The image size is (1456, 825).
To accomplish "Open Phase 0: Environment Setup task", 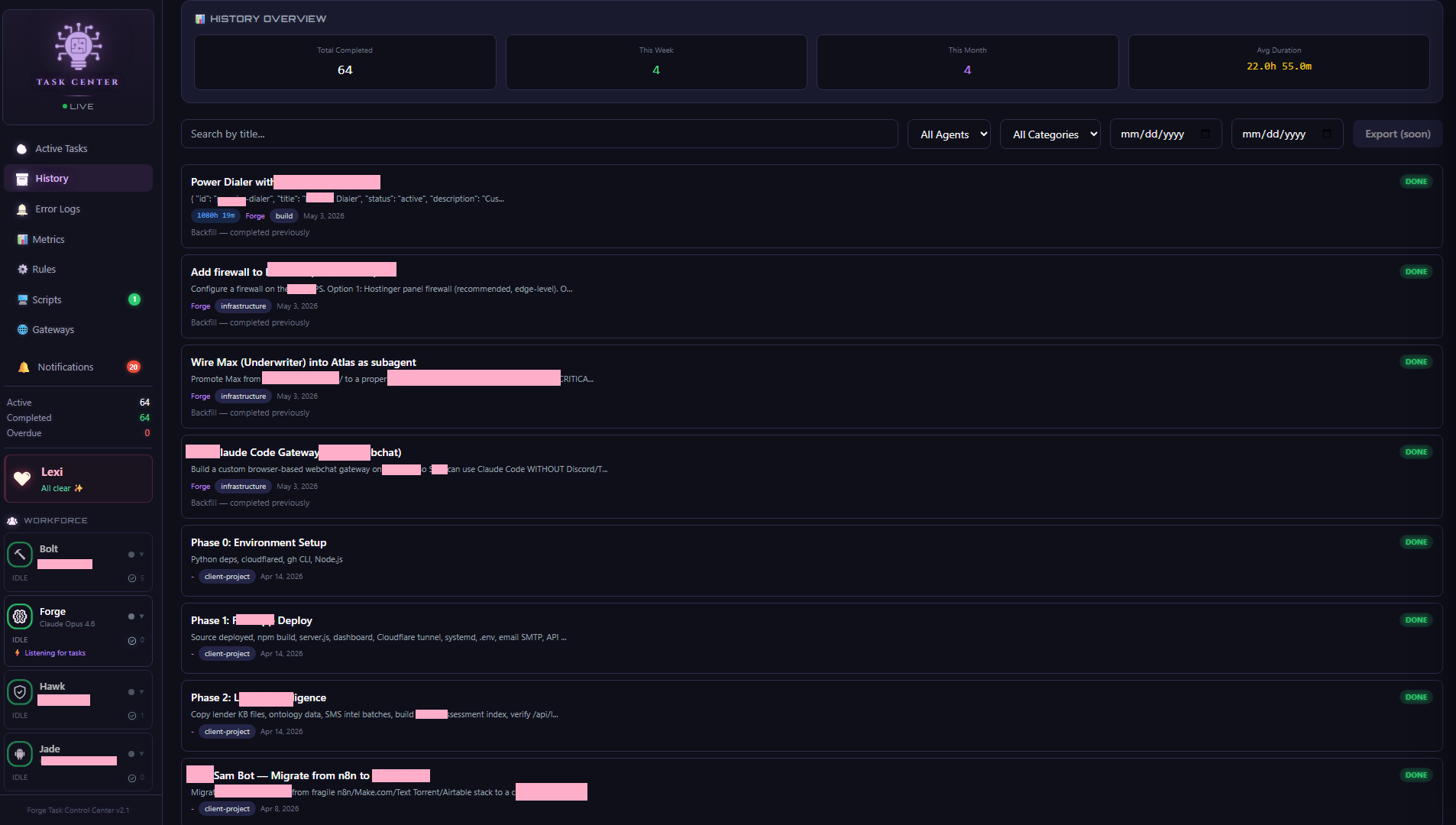I will [811, 561].
